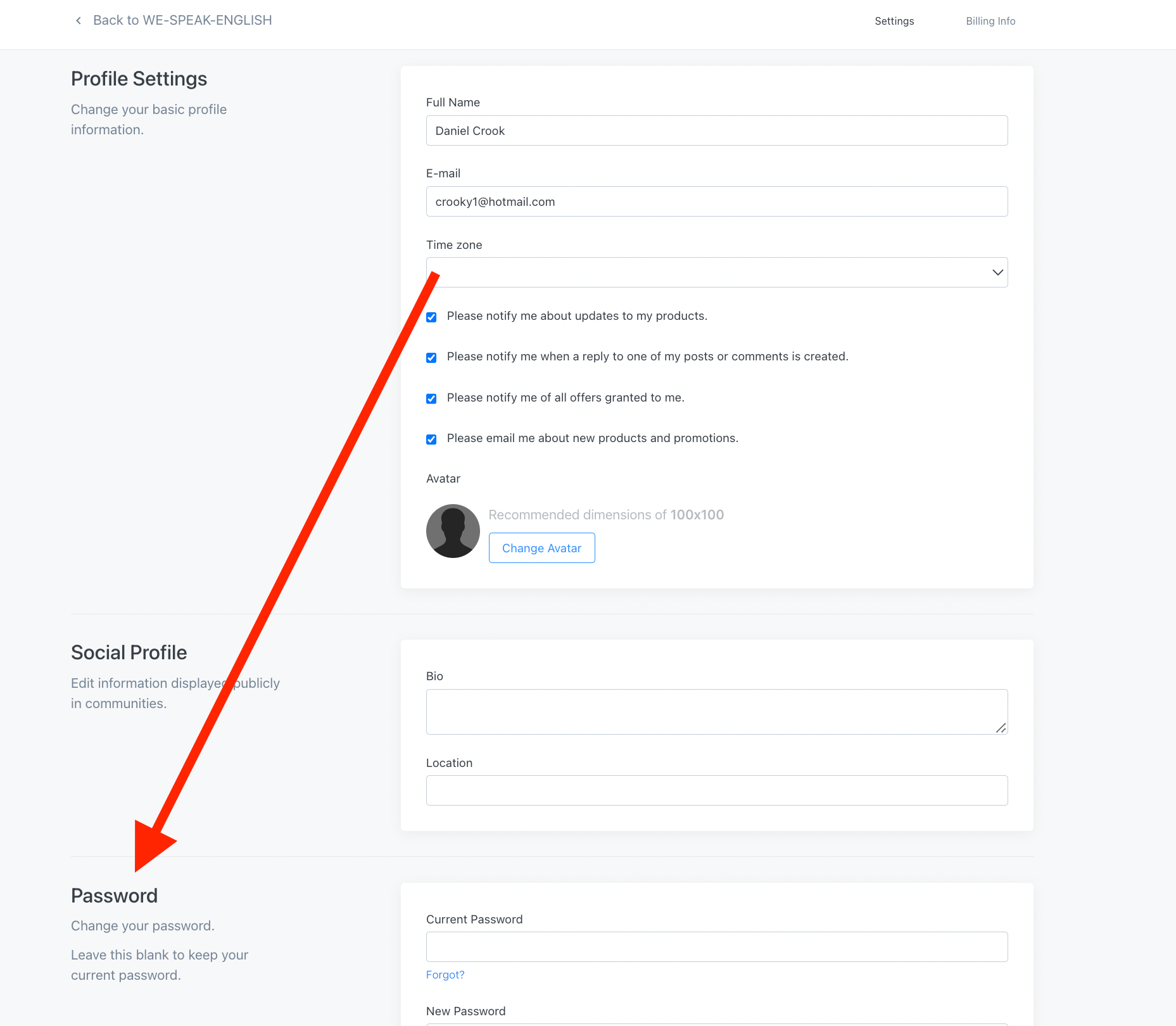Click the Bio textarea resize handle
1176x1026 pixels.
click(x=1001, y=728)
